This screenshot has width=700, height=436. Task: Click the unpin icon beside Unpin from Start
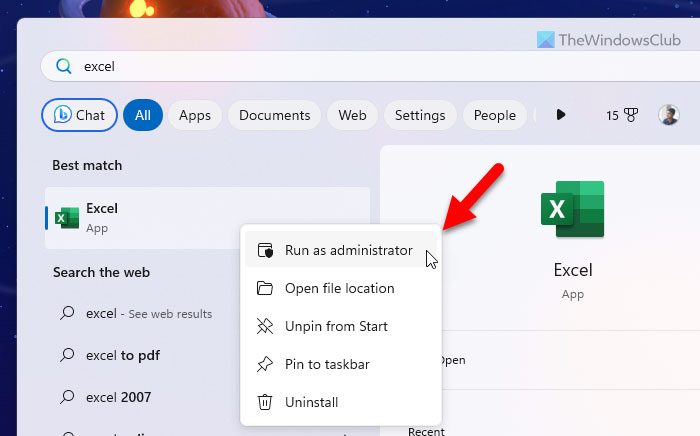tap(265, 326)
